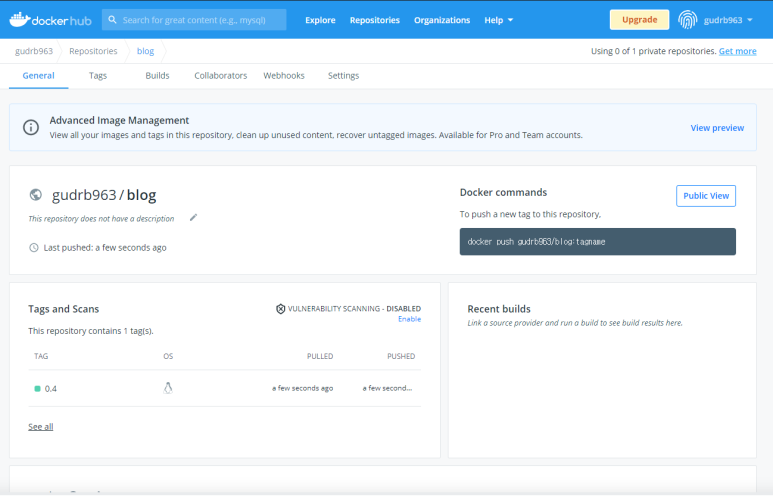Follow the Get more link

[x=738, y=51]
